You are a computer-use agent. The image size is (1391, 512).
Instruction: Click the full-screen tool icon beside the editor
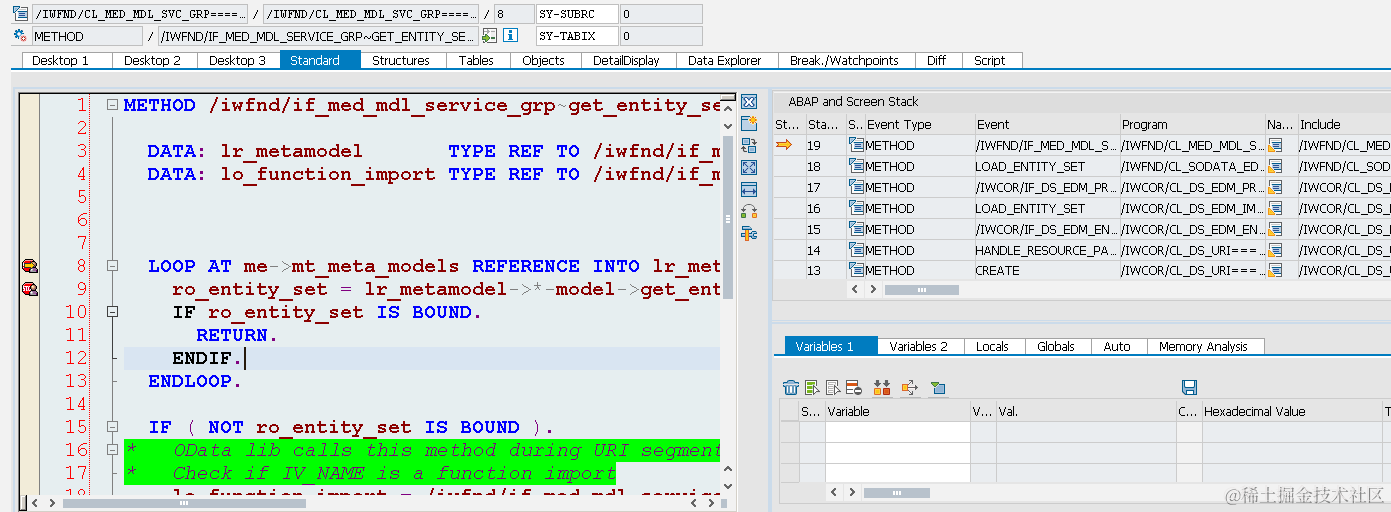coord(749,168)
